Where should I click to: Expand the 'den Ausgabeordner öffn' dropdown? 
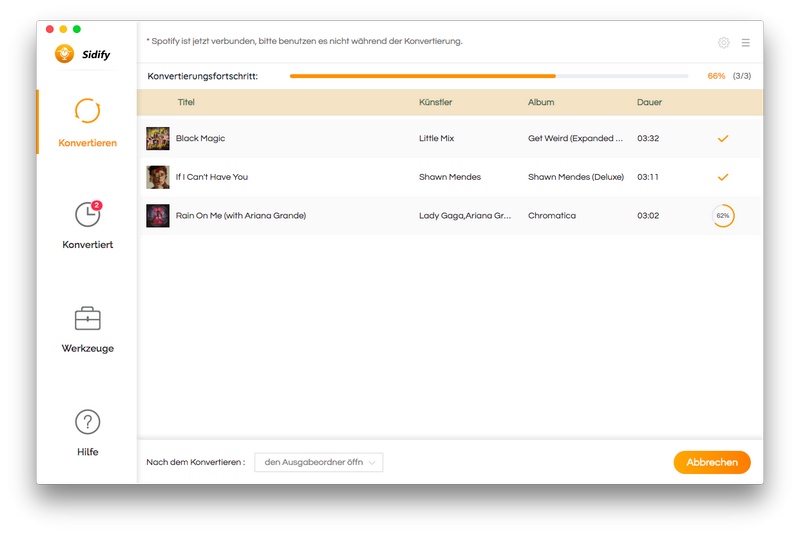pos(318,462)
